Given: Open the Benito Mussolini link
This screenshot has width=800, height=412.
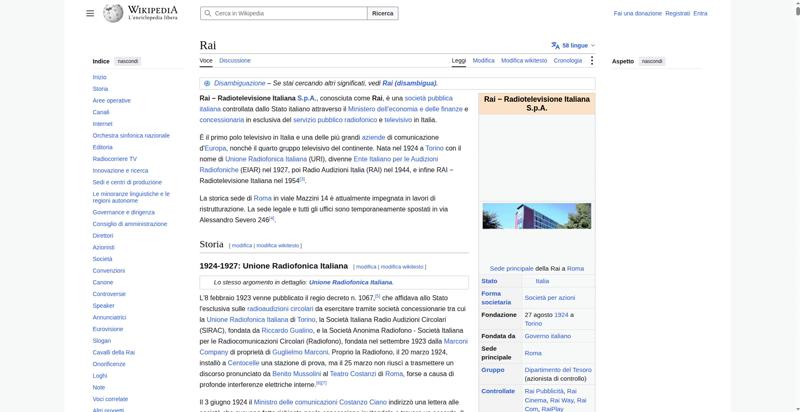Looking at the screenshot, I should (296, 374).
